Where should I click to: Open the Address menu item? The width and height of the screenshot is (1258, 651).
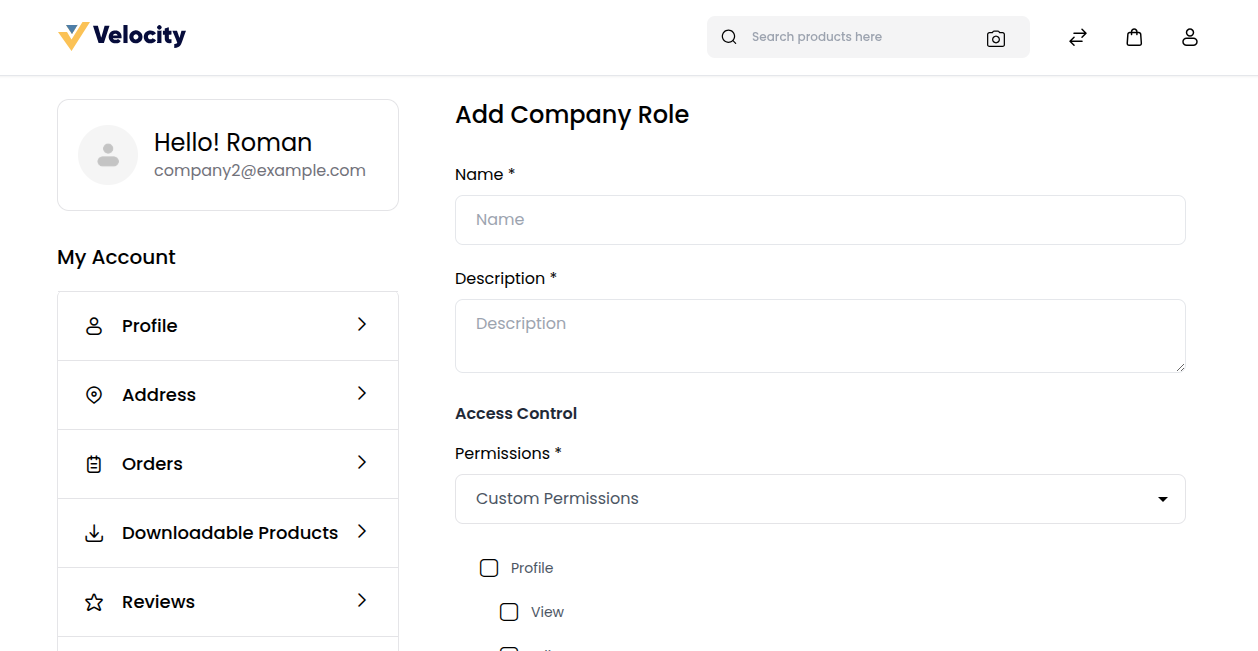[x=159, y=395]
